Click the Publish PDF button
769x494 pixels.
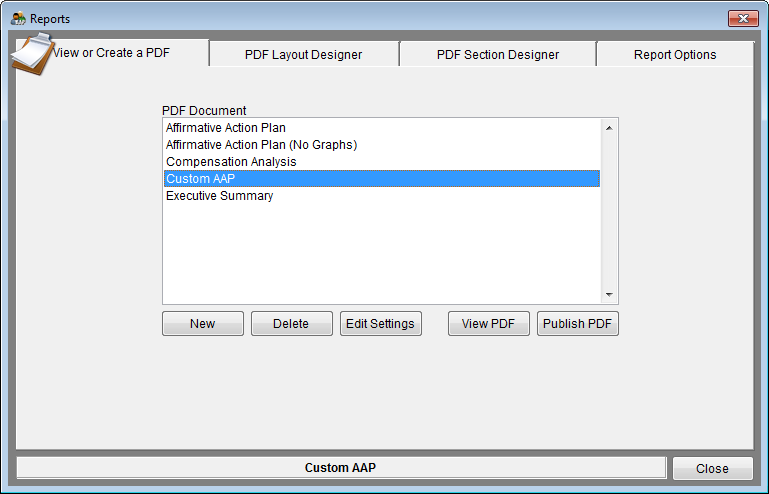[577, 324]
